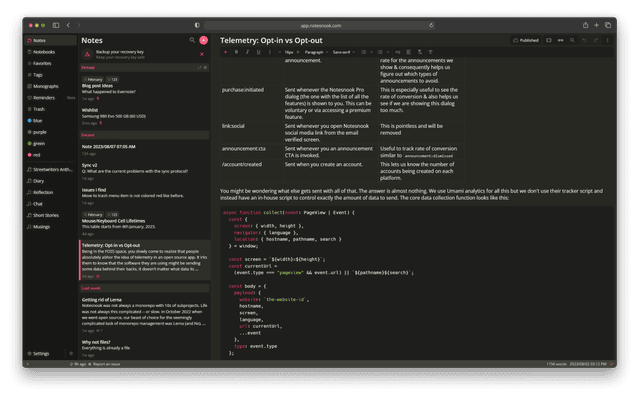Search within the open note
640x397 pixels.
click(x=572, y=40)
